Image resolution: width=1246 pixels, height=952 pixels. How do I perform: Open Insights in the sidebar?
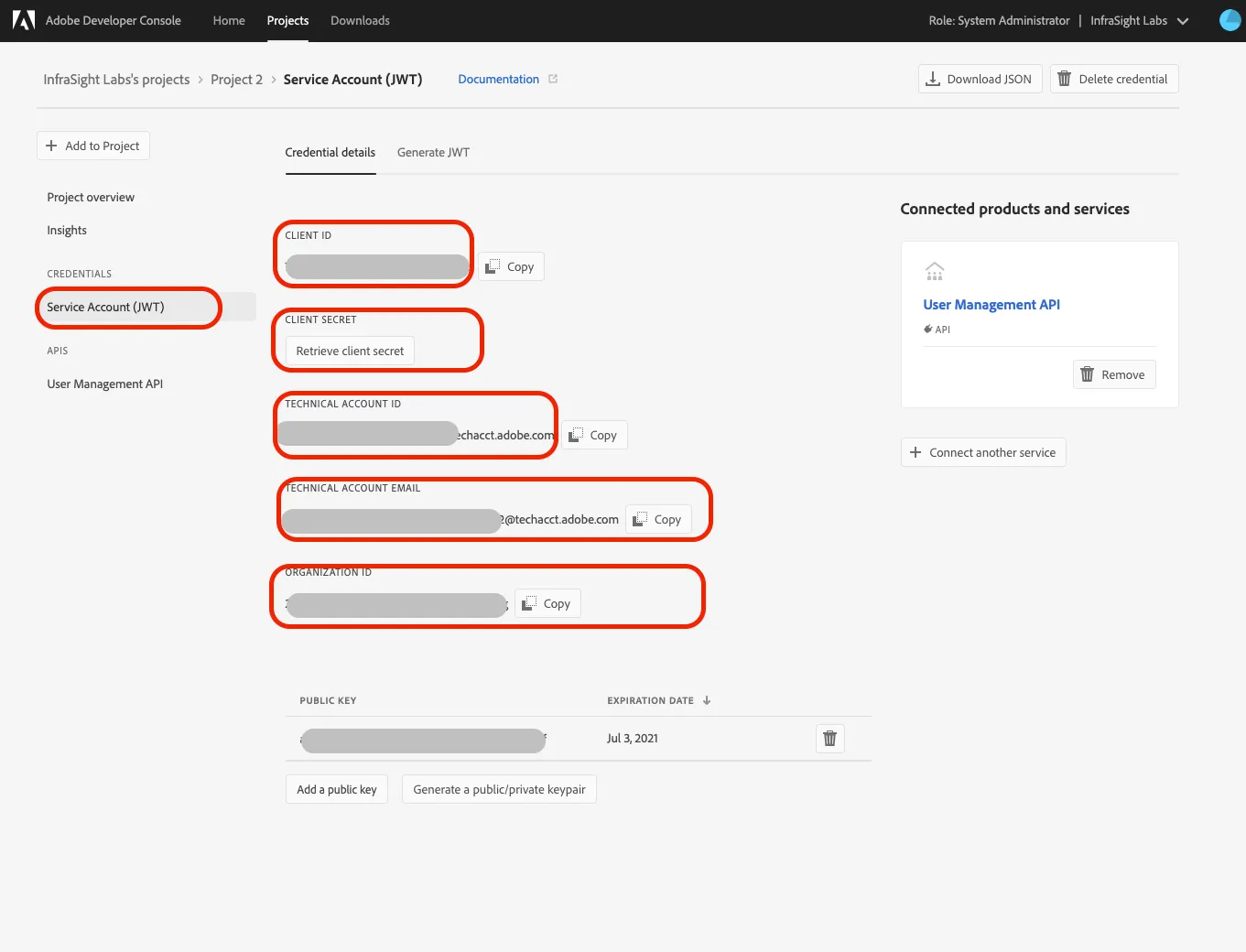pos(67,230)
